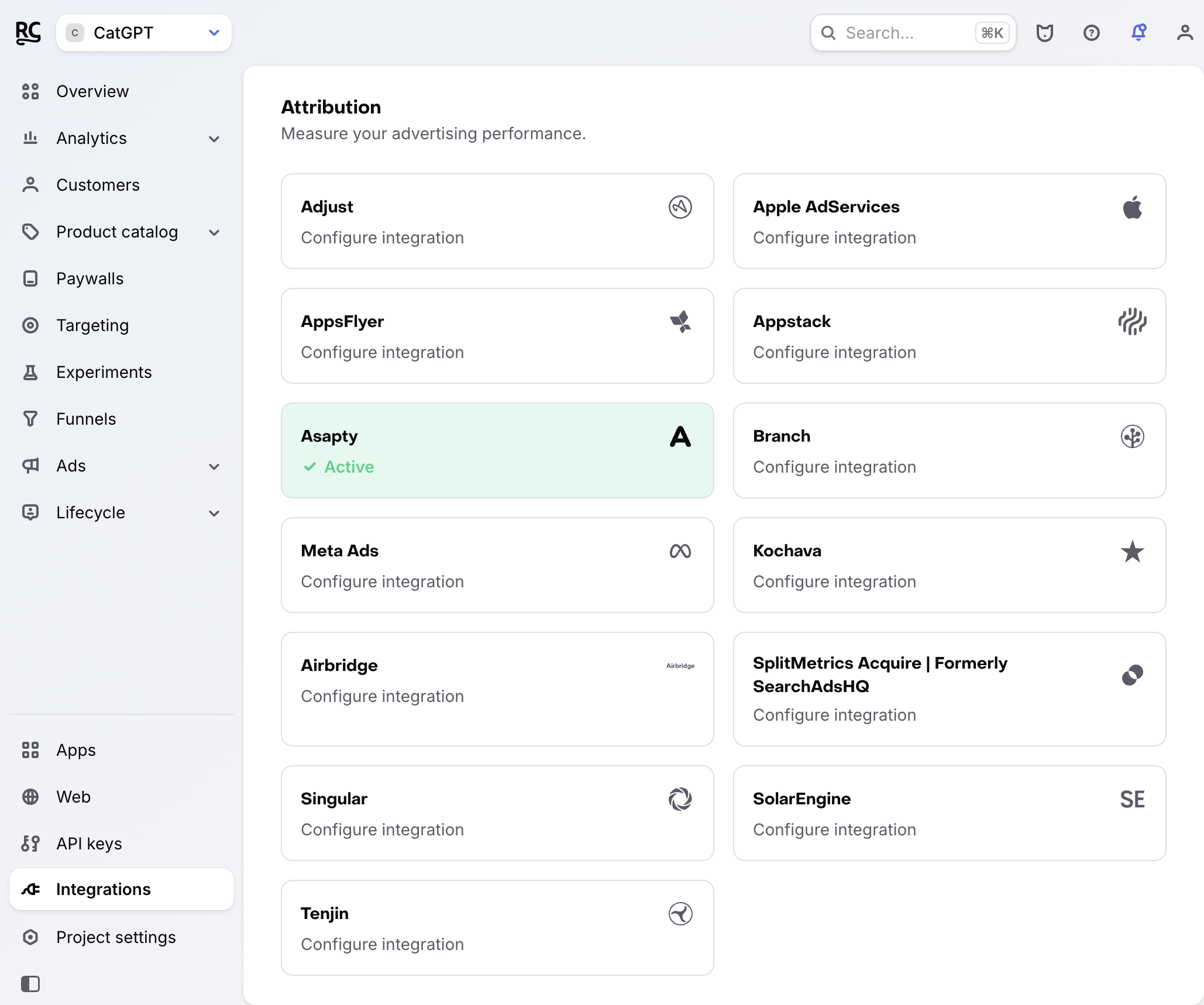Open the Branch integration card

(950, 450)
